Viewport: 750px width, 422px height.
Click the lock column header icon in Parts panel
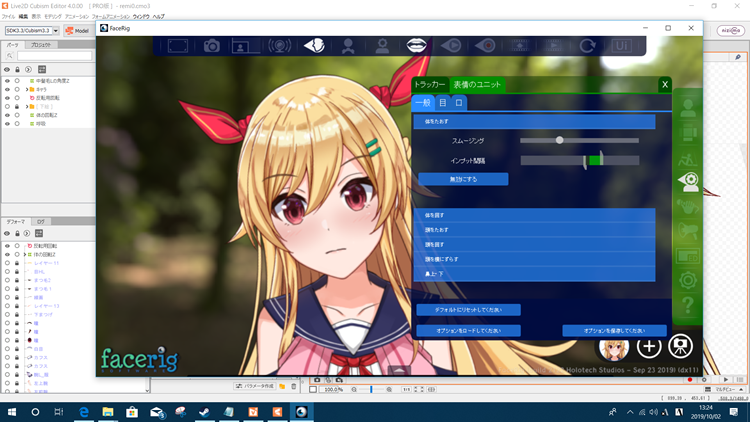coord(17,69)
